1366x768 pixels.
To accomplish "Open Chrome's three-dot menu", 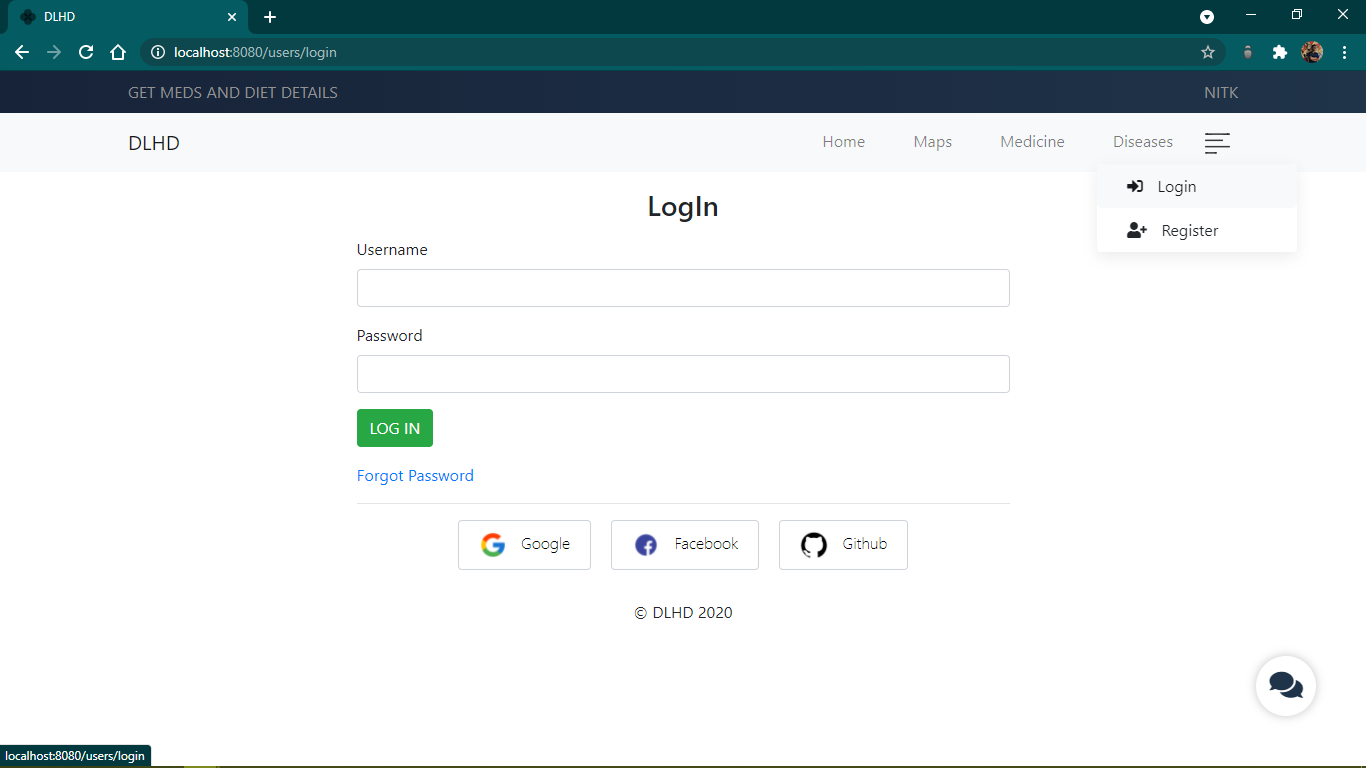I will coord(1344,52).
